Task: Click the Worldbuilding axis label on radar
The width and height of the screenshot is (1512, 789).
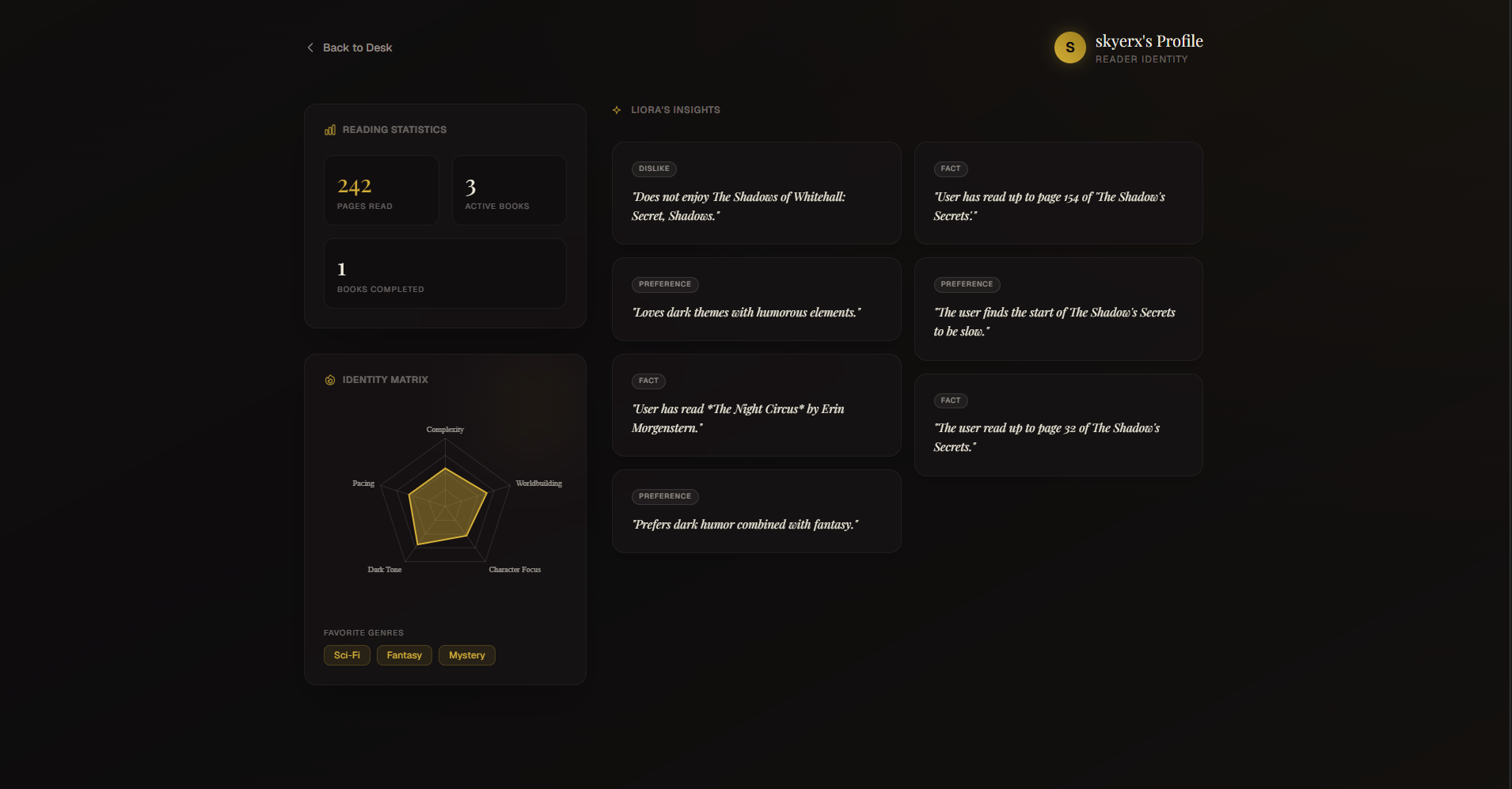Action: tap(539, 484)
